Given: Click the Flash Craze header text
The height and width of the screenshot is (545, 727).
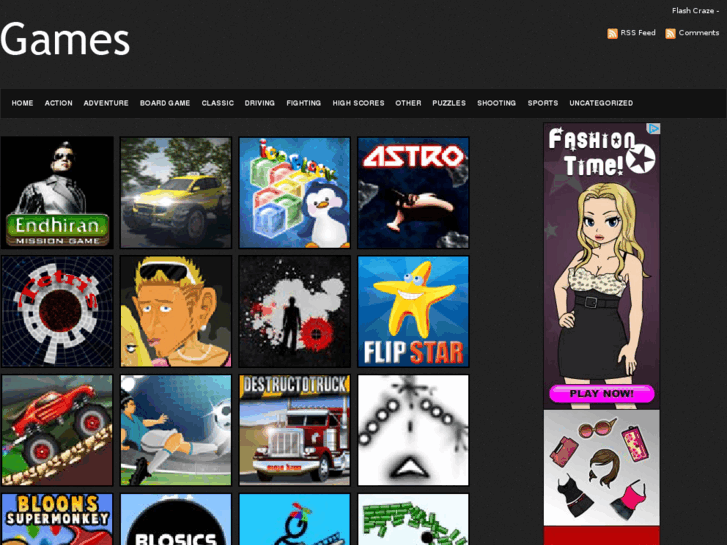Looking at the screenshot, I should click(695, 11).
